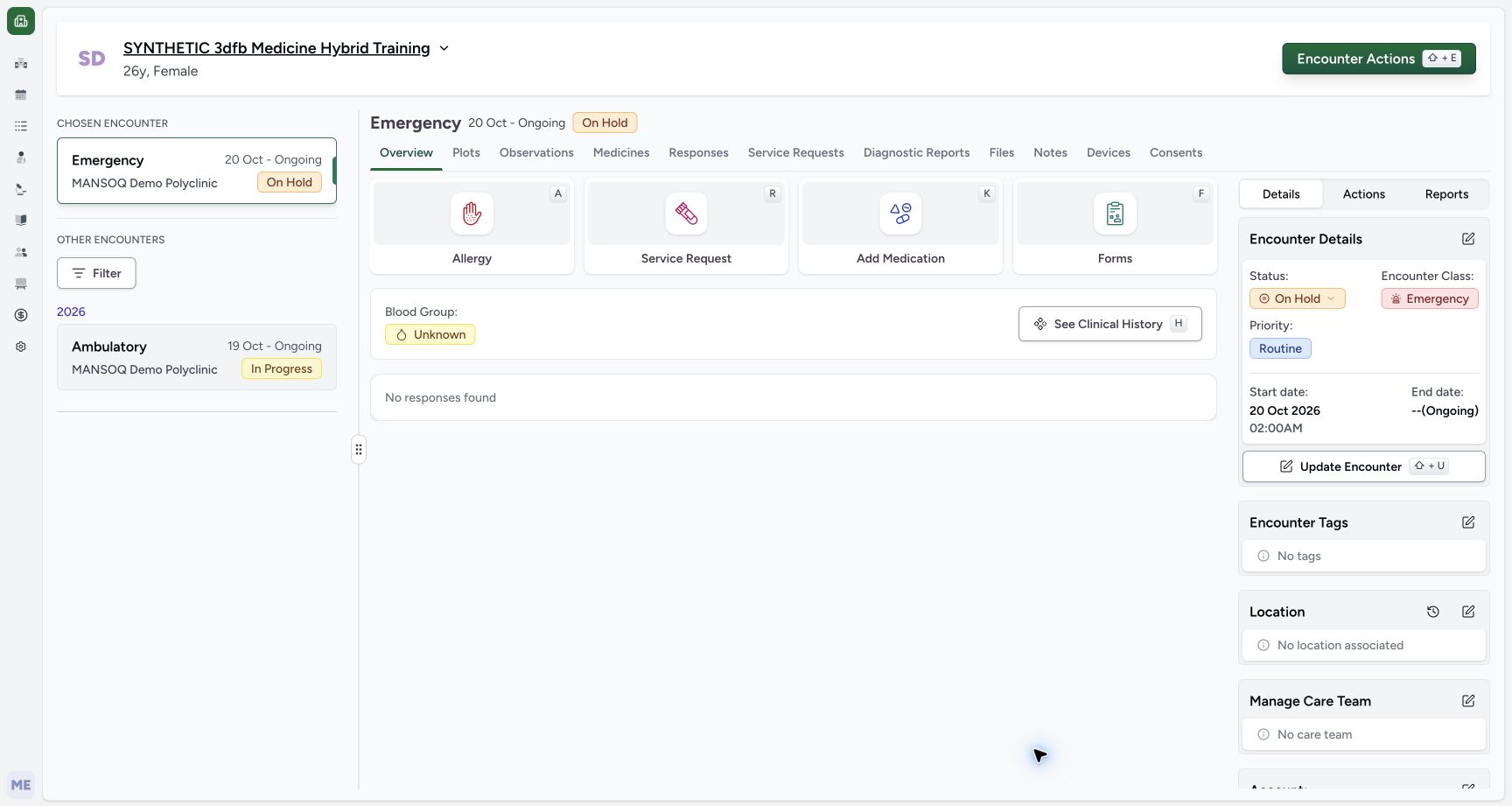Screen dimensions: 1512x806
Task: Open the patient name link
Action: pos(276,48)
